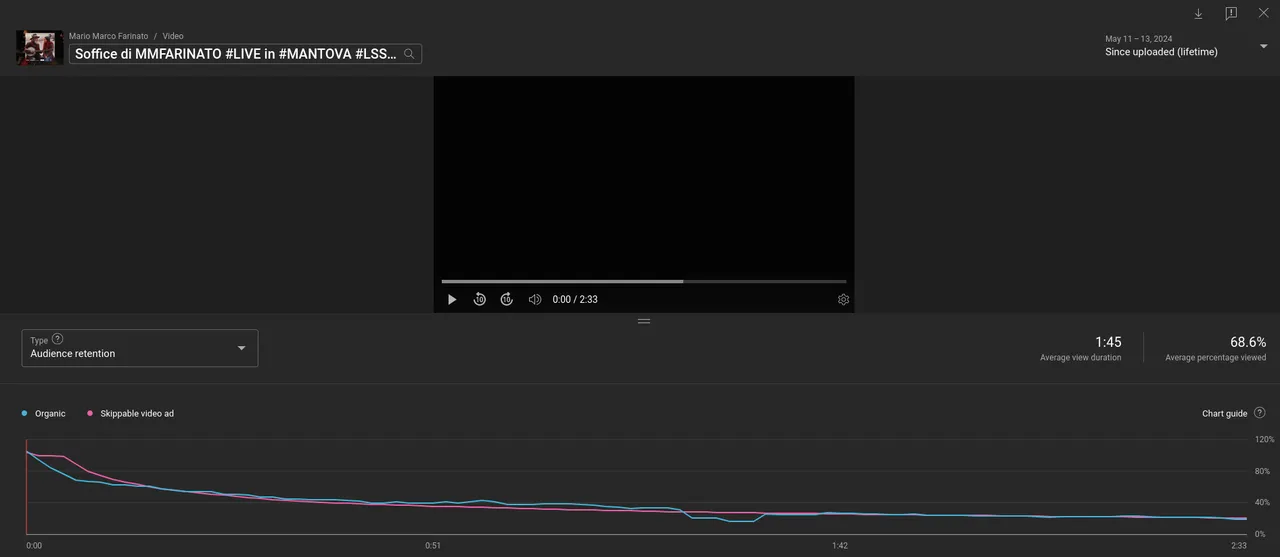Download the analytics report
The height and width of the screenshot is (557, 1280).
pos(1198,14)
